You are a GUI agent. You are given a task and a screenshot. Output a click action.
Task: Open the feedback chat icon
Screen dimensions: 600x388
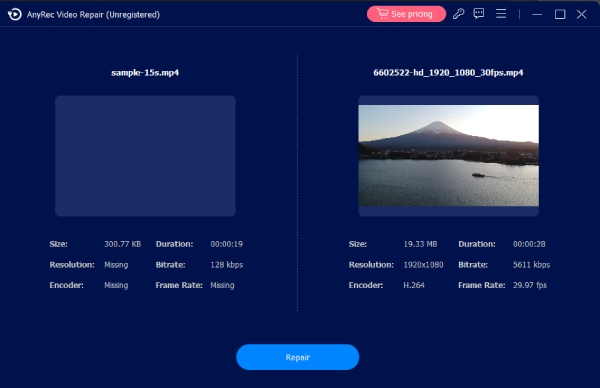pos(479,14)
